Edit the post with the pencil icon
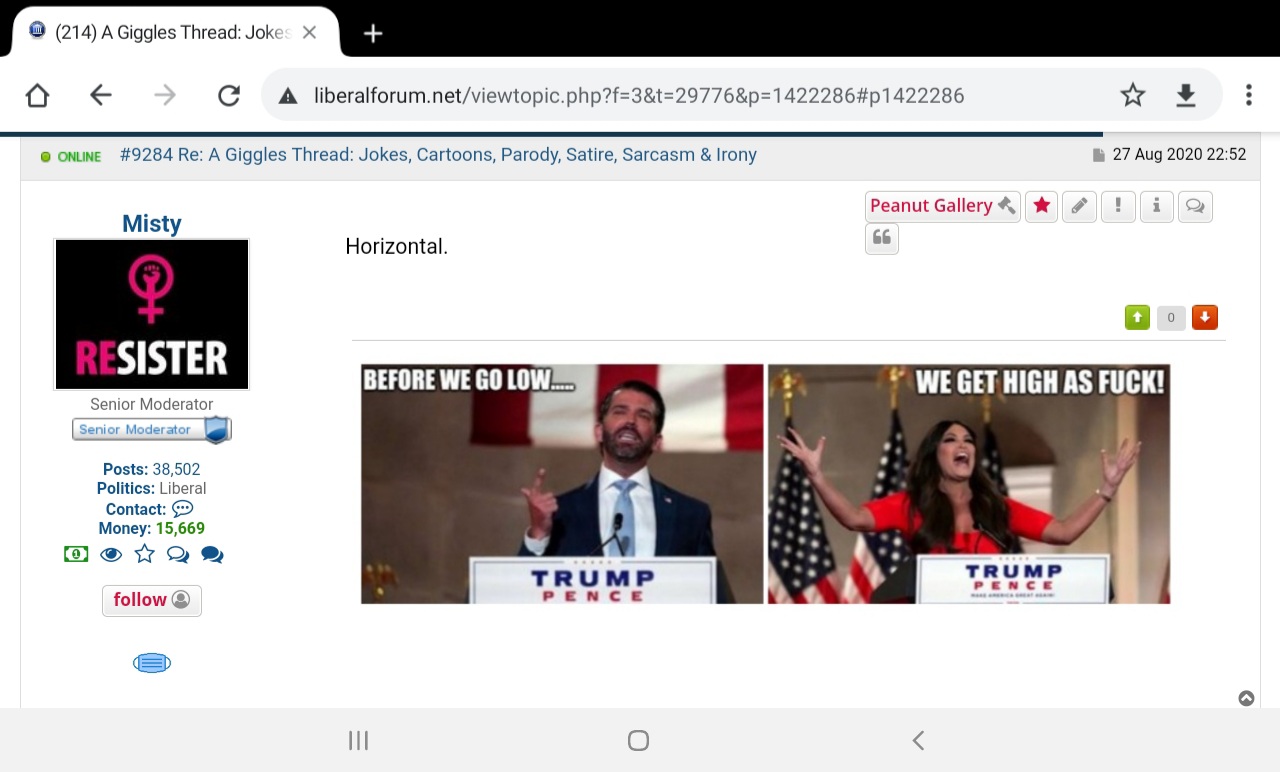Screen dimensions: 1280x772 pos(1079,206)
